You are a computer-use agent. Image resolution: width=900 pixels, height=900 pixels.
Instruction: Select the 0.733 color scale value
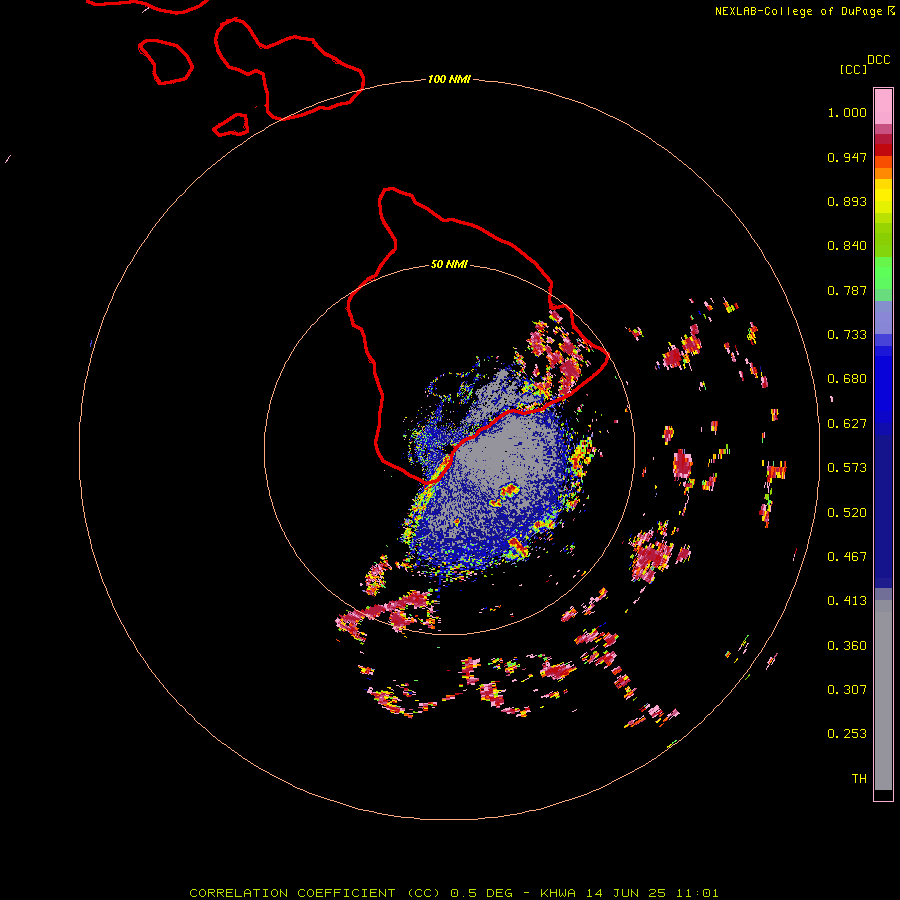(x=847, y=335)
